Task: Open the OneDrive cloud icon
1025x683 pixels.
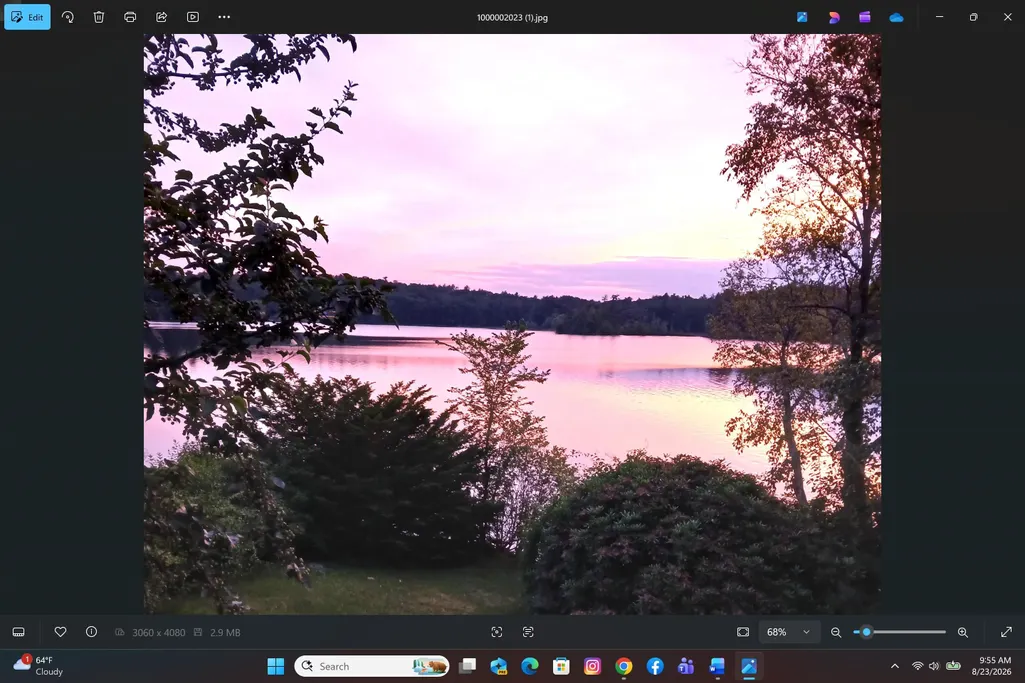Action: tap(896, 18)
